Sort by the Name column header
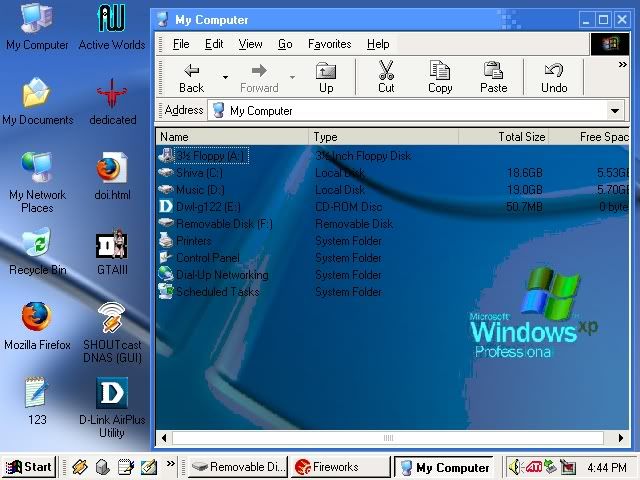The width and height of the screenshot is (640, 480). (x=232, y=137)
